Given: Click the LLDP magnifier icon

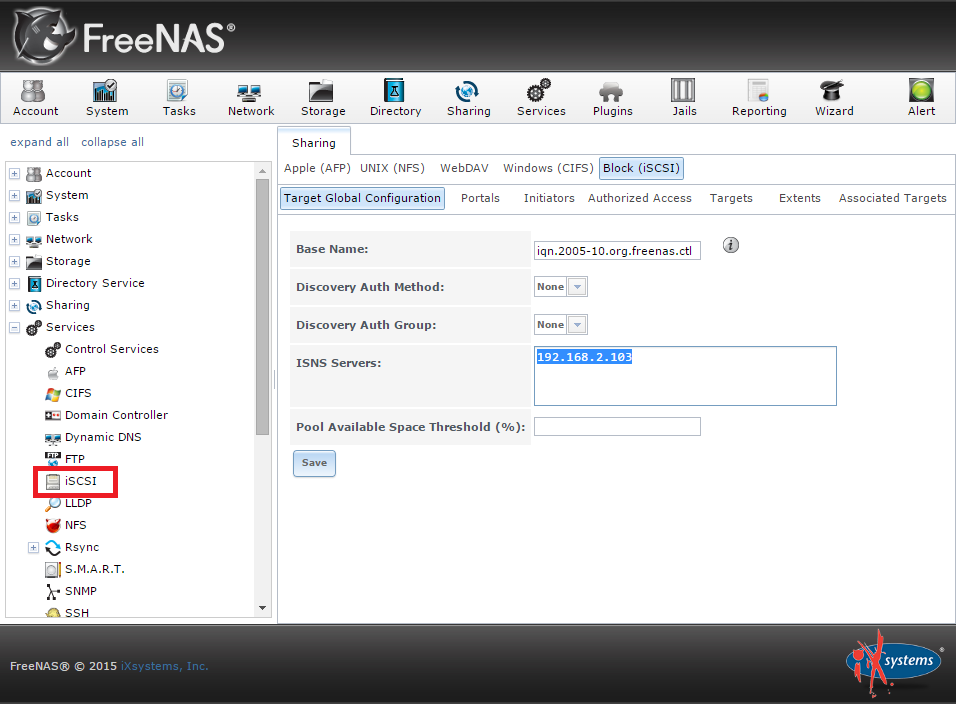Looking at the screenshot, I should (x=53, y=503).
